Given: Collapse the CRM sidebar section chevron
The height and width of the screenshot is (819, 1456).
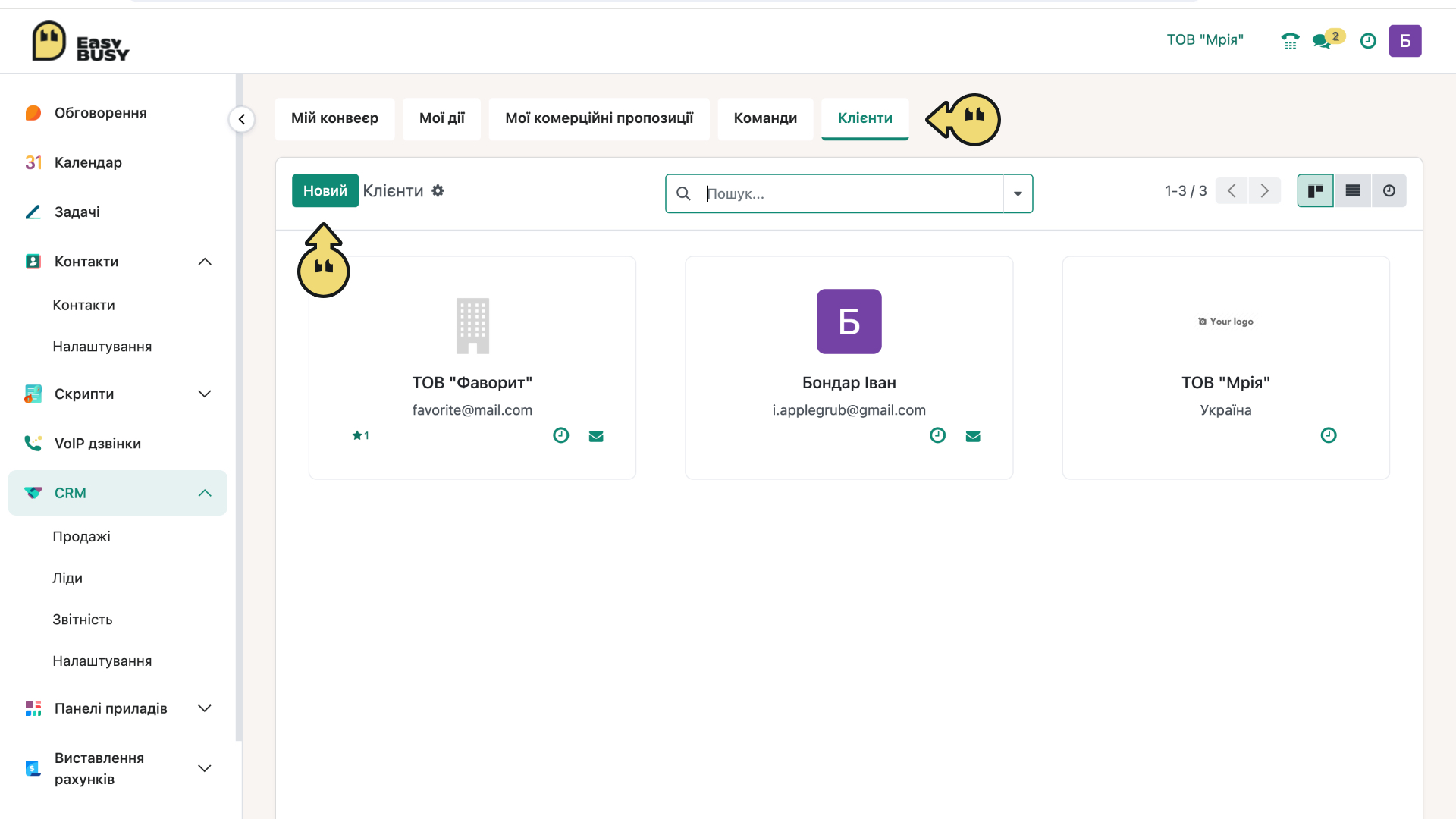Looking at the screenshot, I should coord(205,493).
